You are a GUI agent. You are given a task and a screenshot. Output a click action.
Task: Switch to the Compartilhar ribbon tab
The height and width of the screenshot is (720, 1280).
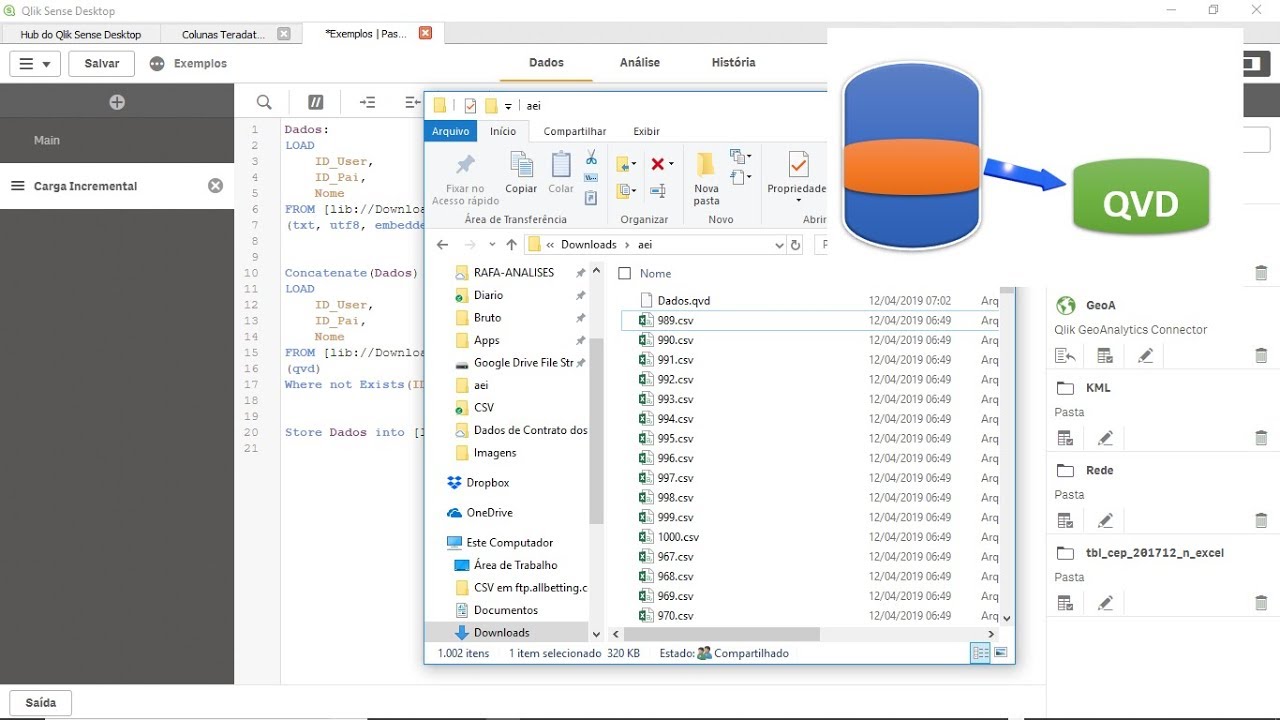[x=575, y=131]
